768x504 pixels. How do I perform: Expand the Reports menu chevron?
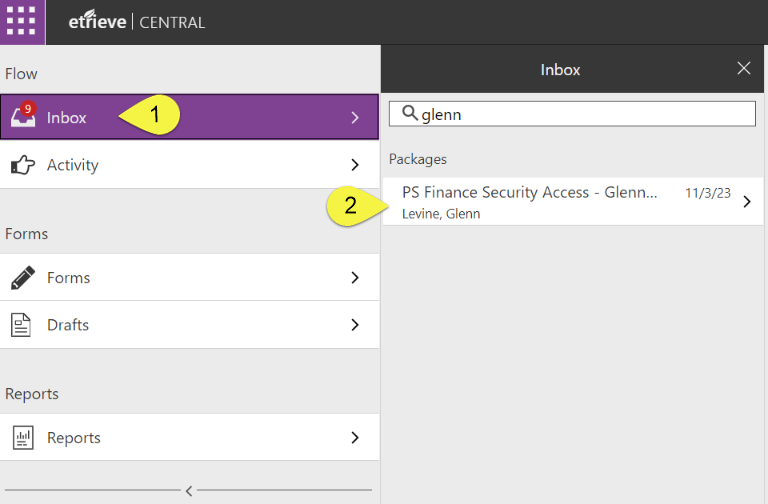[x=354, y=438]
